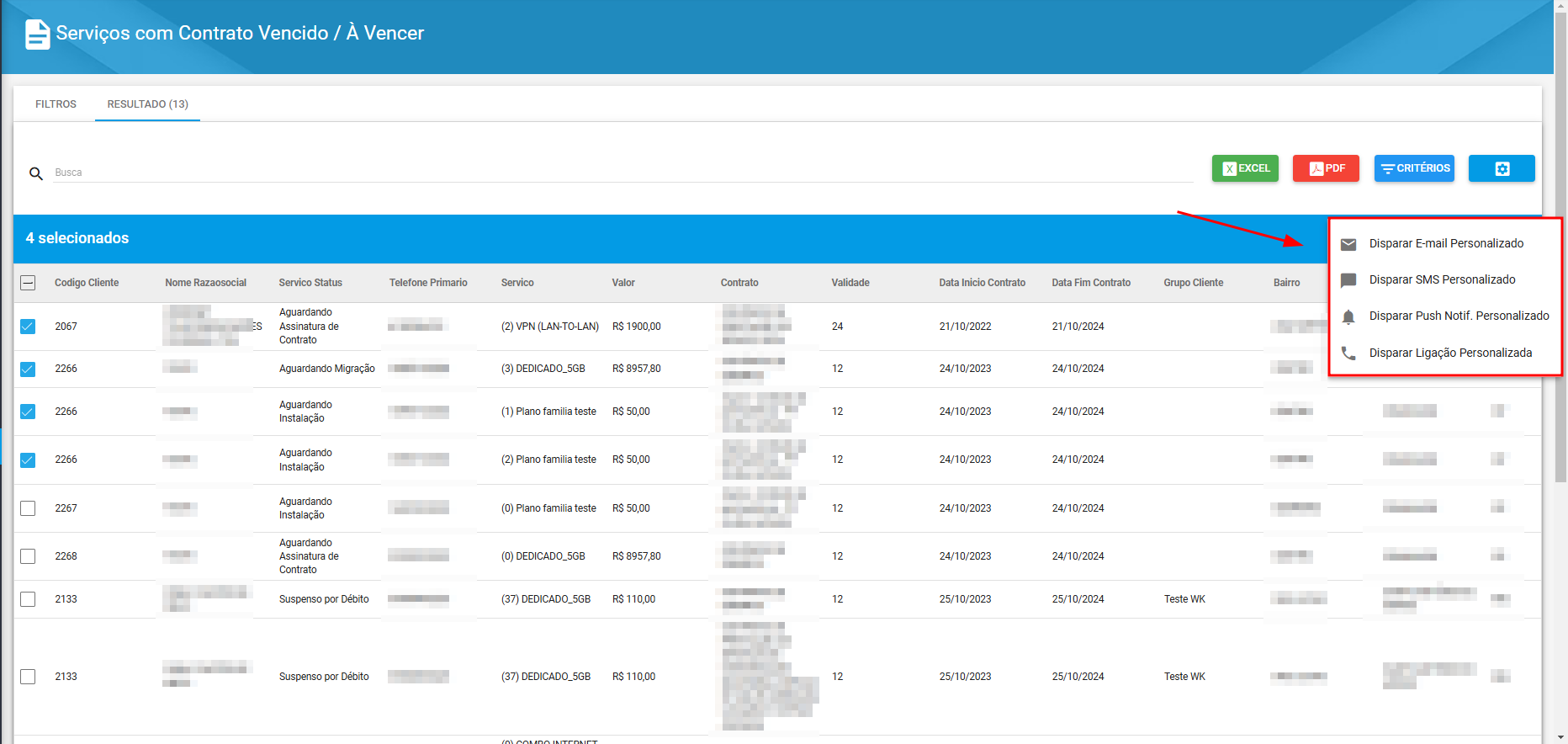This screenshot has width=1568, height=744.
Task: Click the chat bubble icon for personalized SMS
Action: (1348, 280)
